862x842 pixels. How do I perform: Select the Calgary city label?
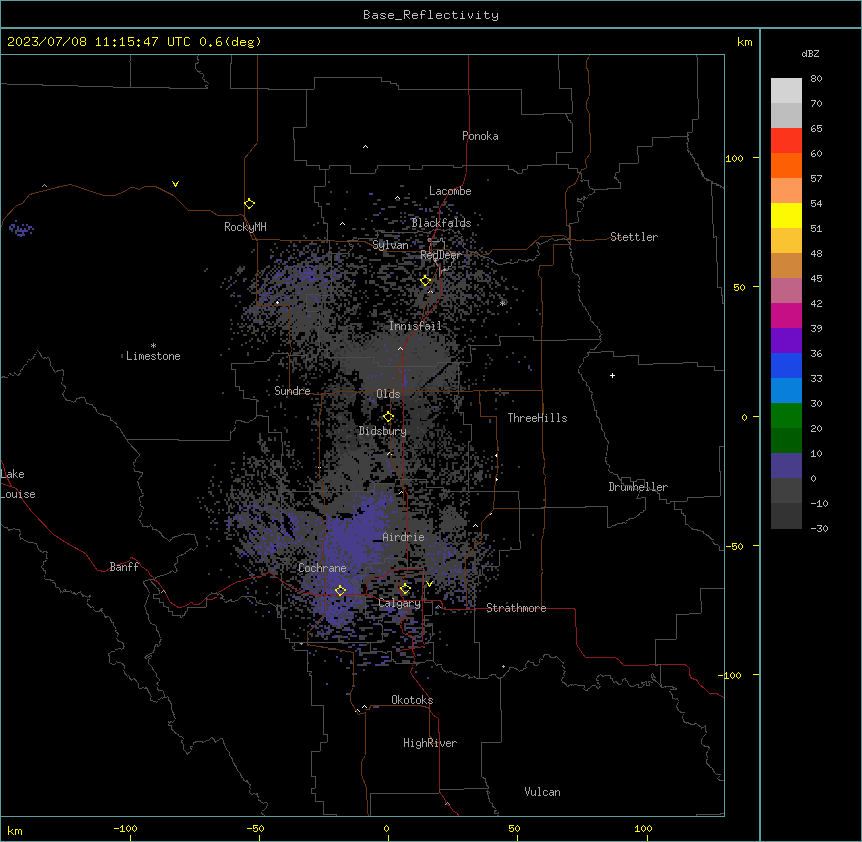click(x=399, y=603)
